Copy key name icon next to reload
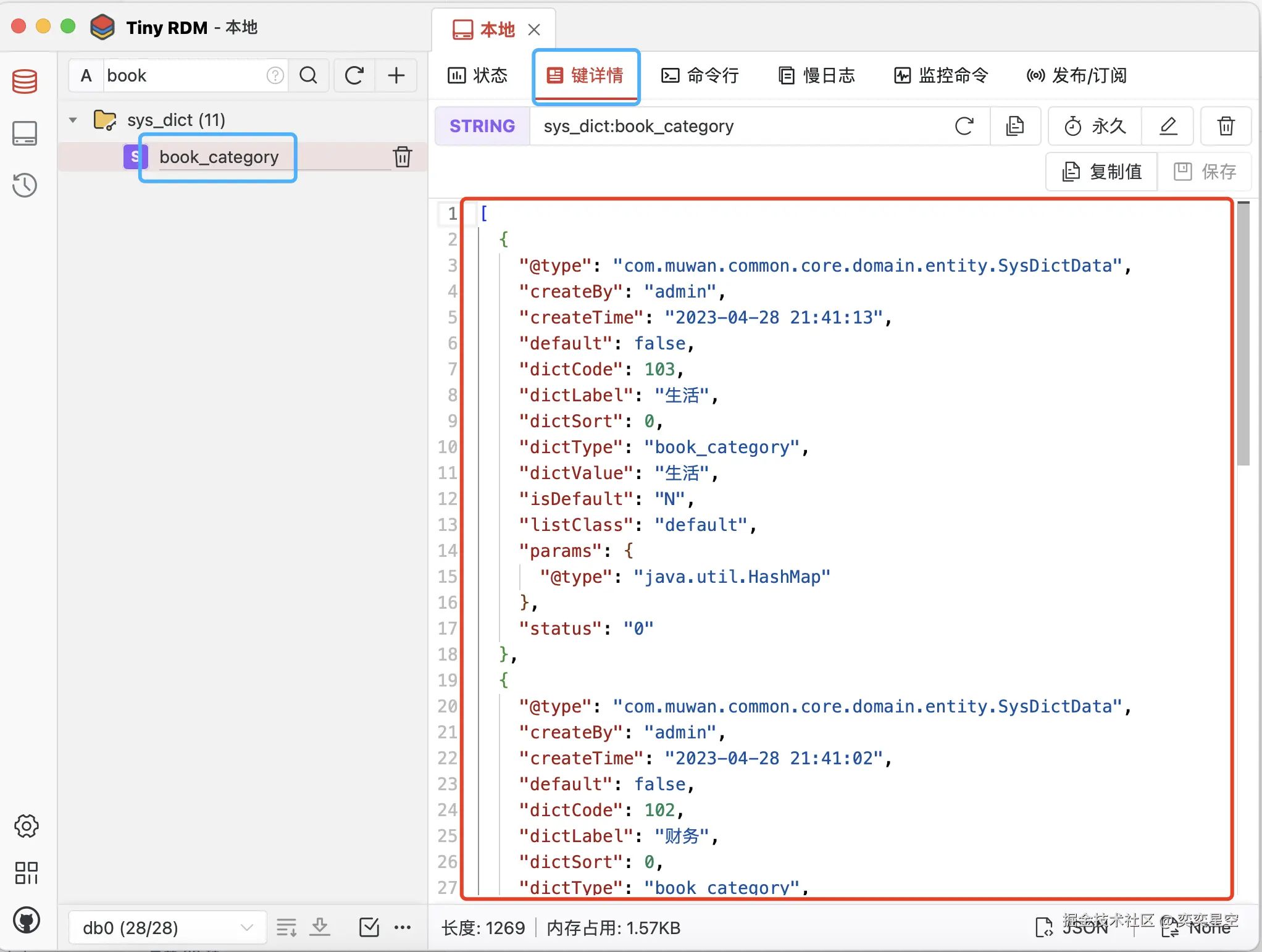Screen dimensions: 1262x952 point(1014,126)
